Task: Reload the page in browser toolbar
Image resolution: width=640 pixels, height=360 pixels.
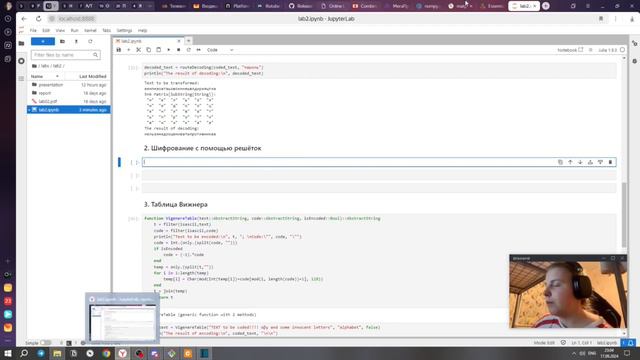Action: [x=38, y=19]
